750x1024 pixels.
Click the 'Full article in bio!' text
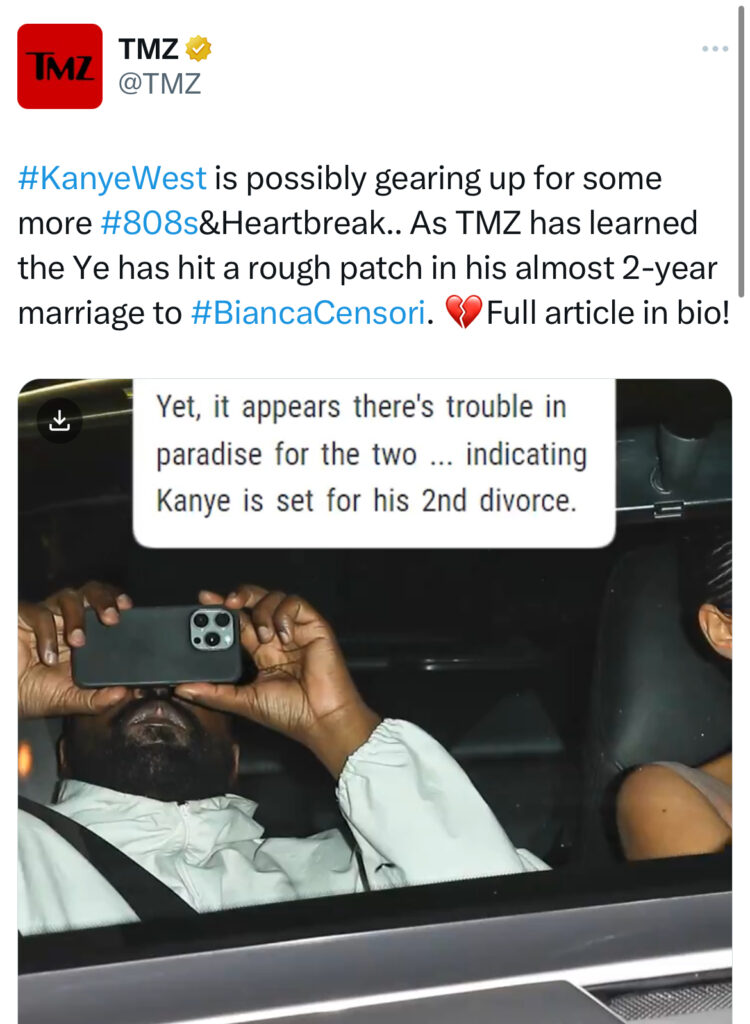(608, 312)
